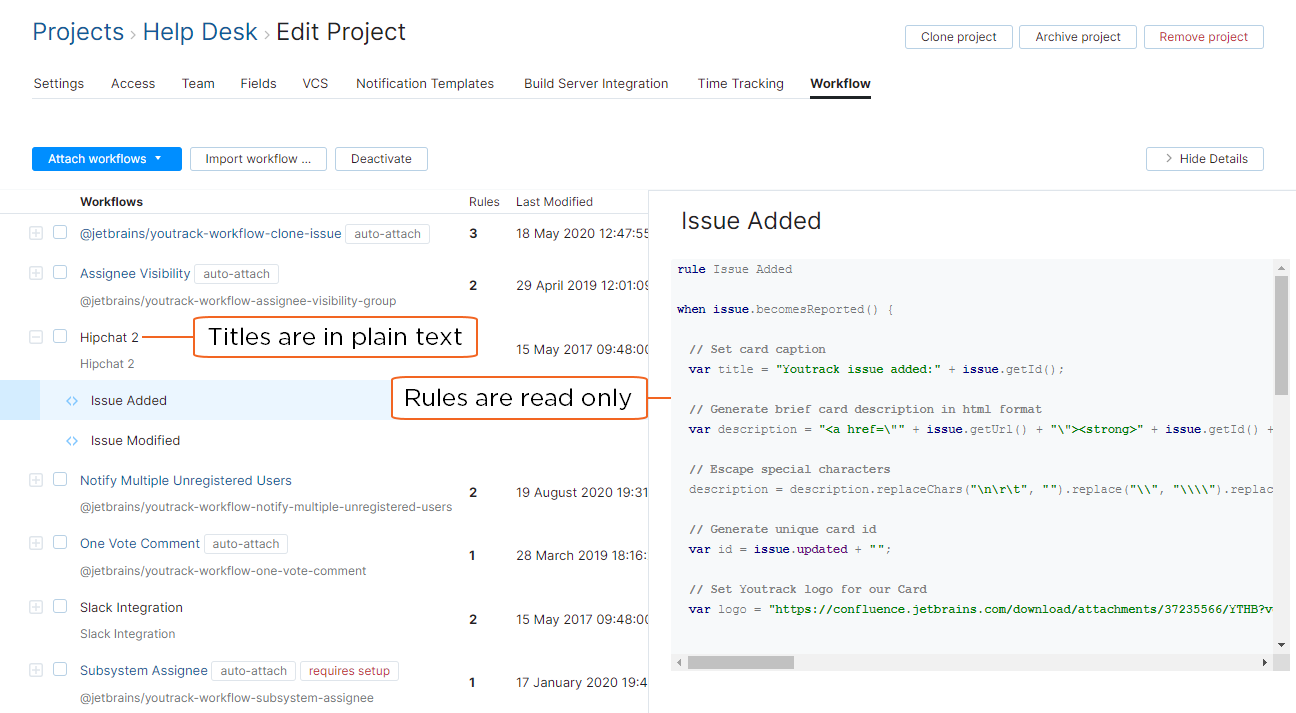1296x713 pixels.
Task: Select the checkbox for Slack Integration
Action: [60, 606]
